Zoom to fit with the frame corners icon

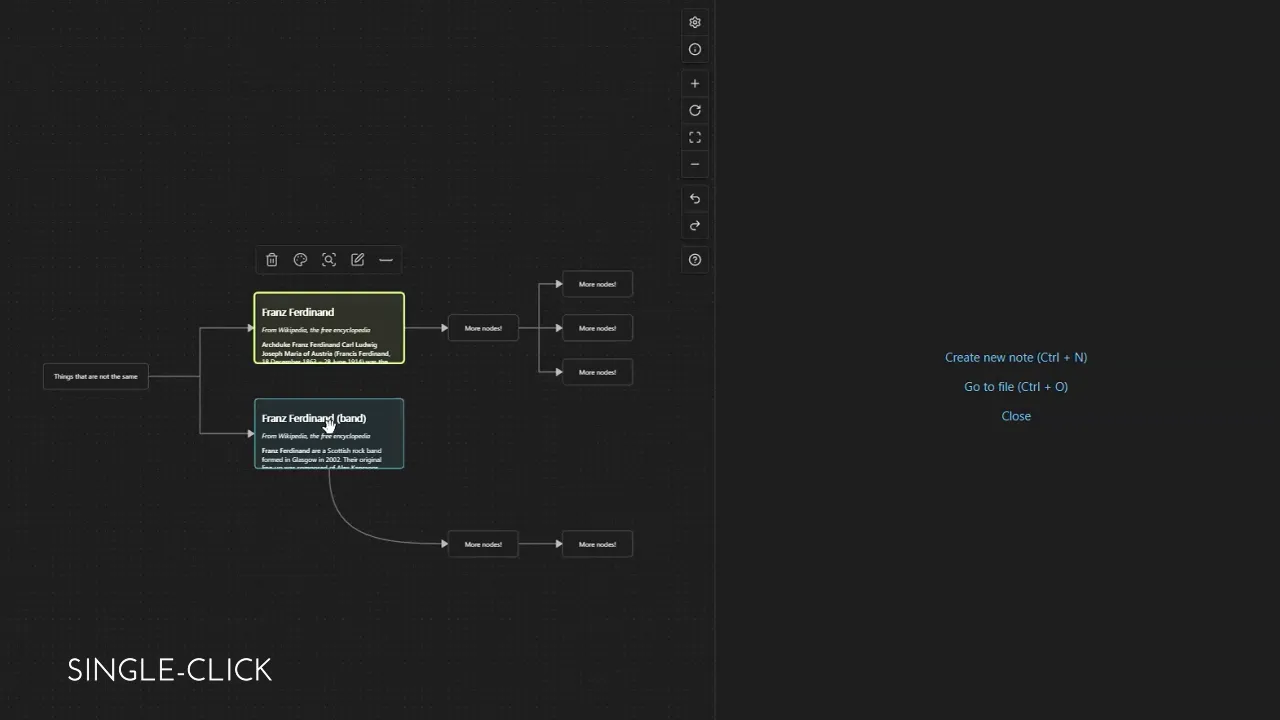695,137
